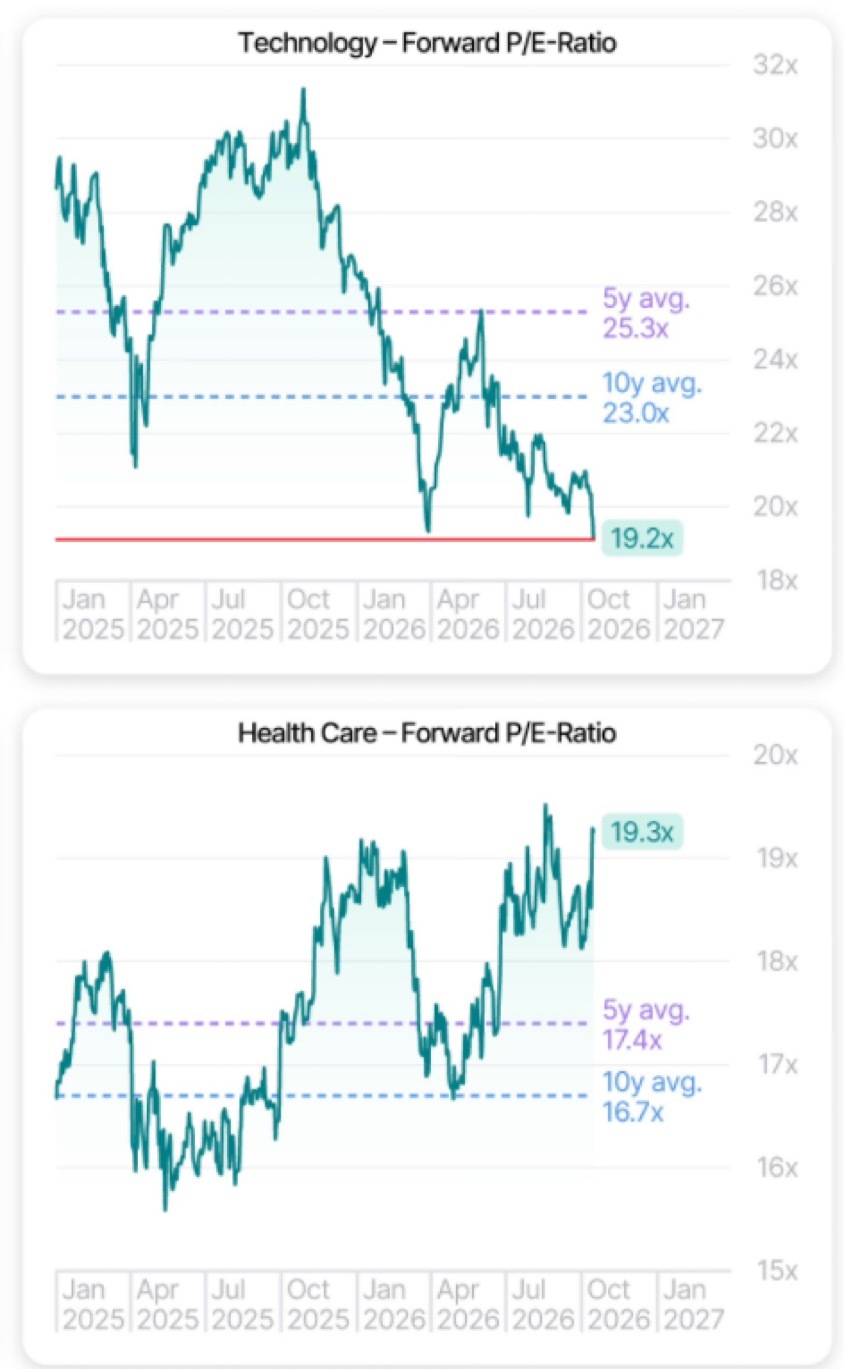Click the 15x label on Health Care axis

click(x=775, y=1270)
